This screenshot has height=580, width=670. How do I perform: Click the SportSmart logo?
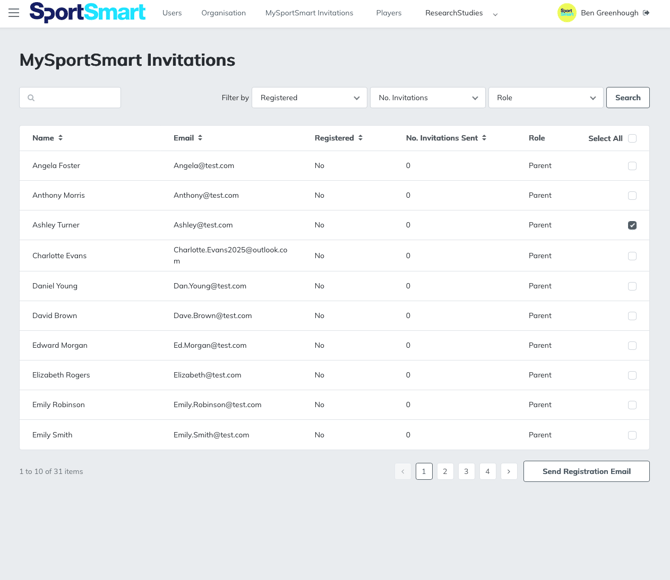click(x=87, y=13)
